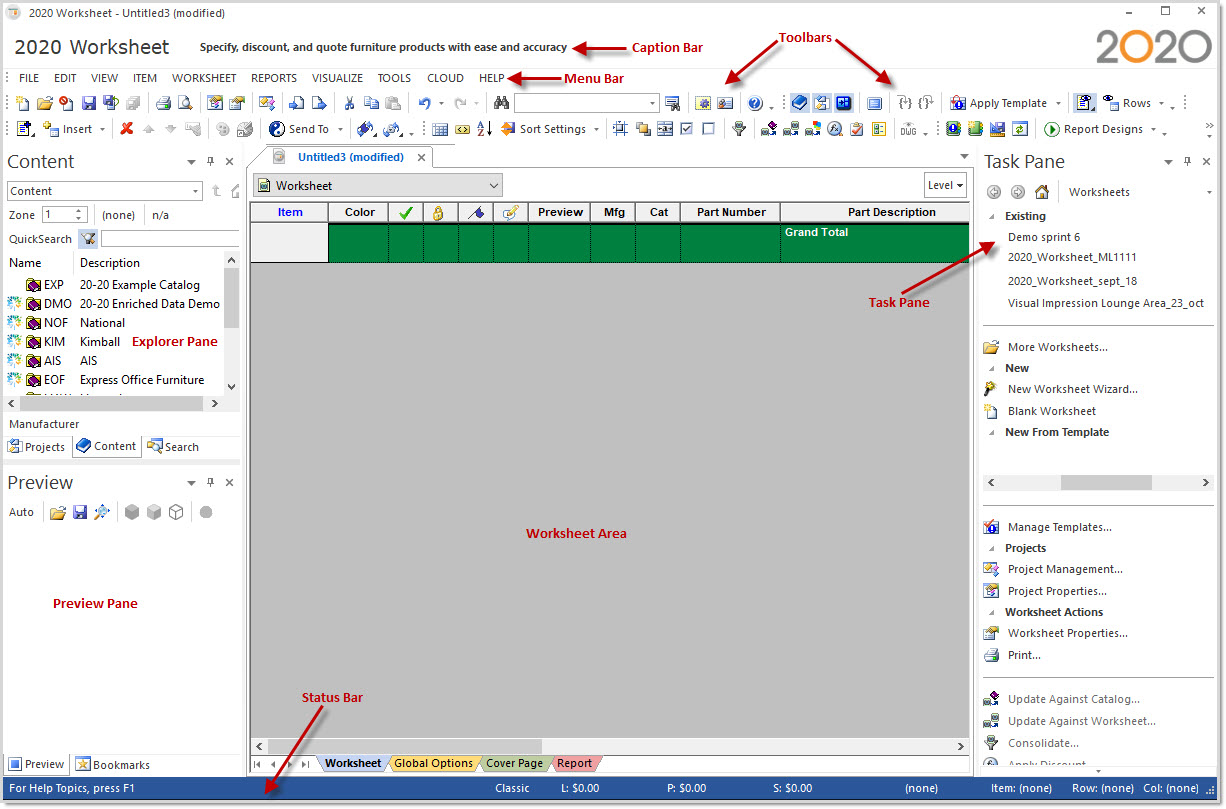The height and width of the screenshot is (809, 1226).
Task: Open the Send To dropdown
Action: pos(338,129)
